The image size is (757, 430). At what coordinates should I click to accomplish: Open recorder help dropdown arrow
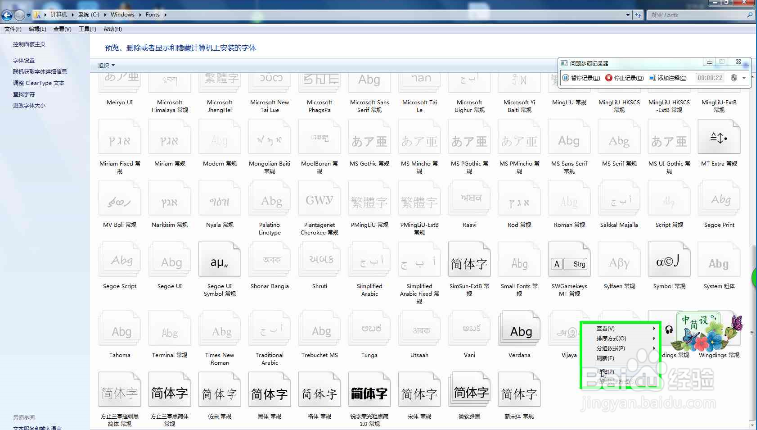coord(744,78)
